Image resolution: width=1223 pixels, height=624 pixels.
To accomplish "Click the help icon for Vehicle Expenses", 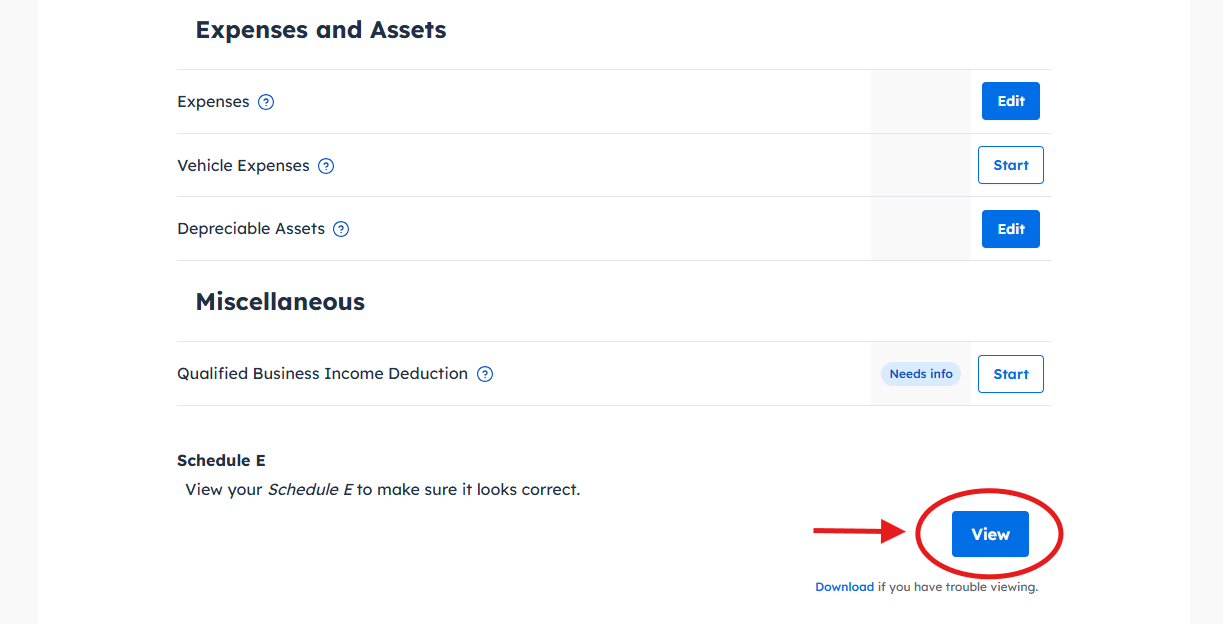I will 326,166.
